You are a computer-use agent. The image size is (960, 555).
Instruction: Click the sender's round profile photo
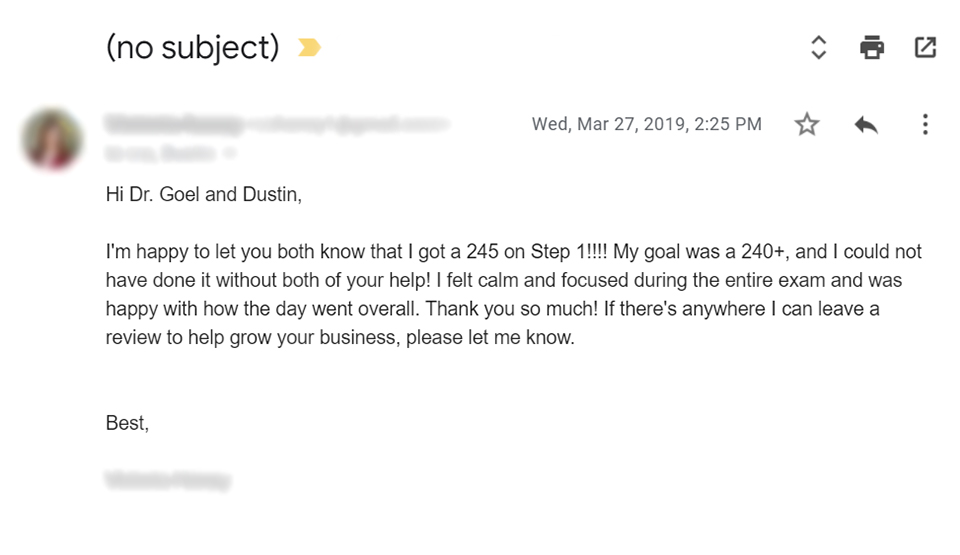(52, 139)
